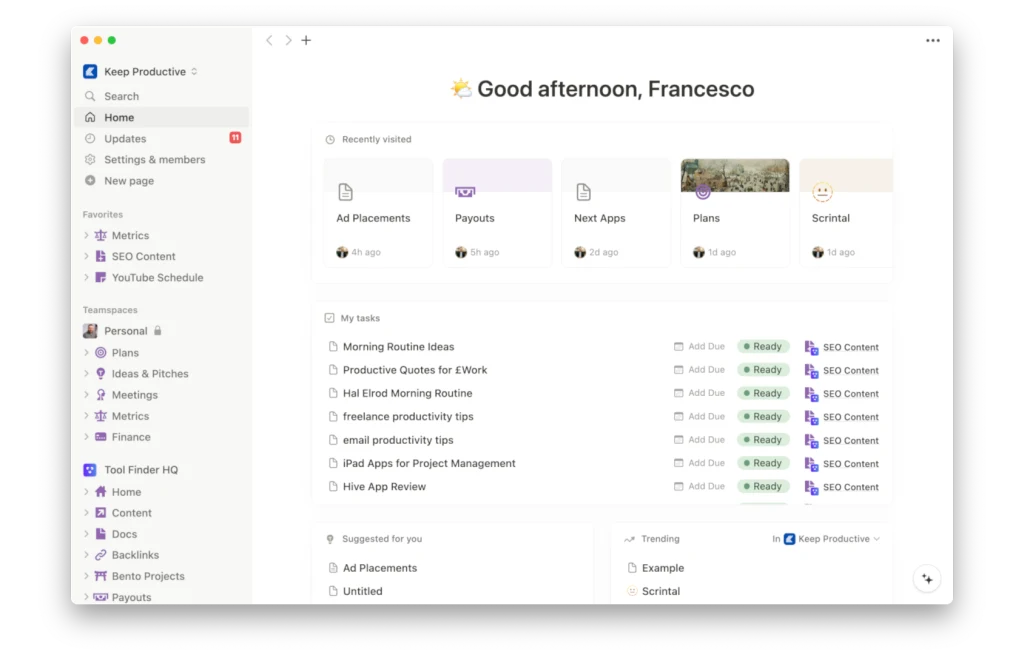Expand the Plans page in Personal
The width and height of the screenshot is (1024, 655).
tap(86, 353)
